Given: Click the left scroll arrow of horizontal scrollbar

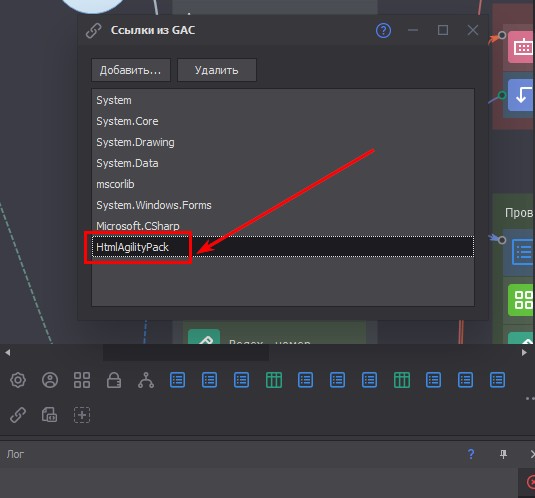Looking at the screenshot, I should pos(7,352).
